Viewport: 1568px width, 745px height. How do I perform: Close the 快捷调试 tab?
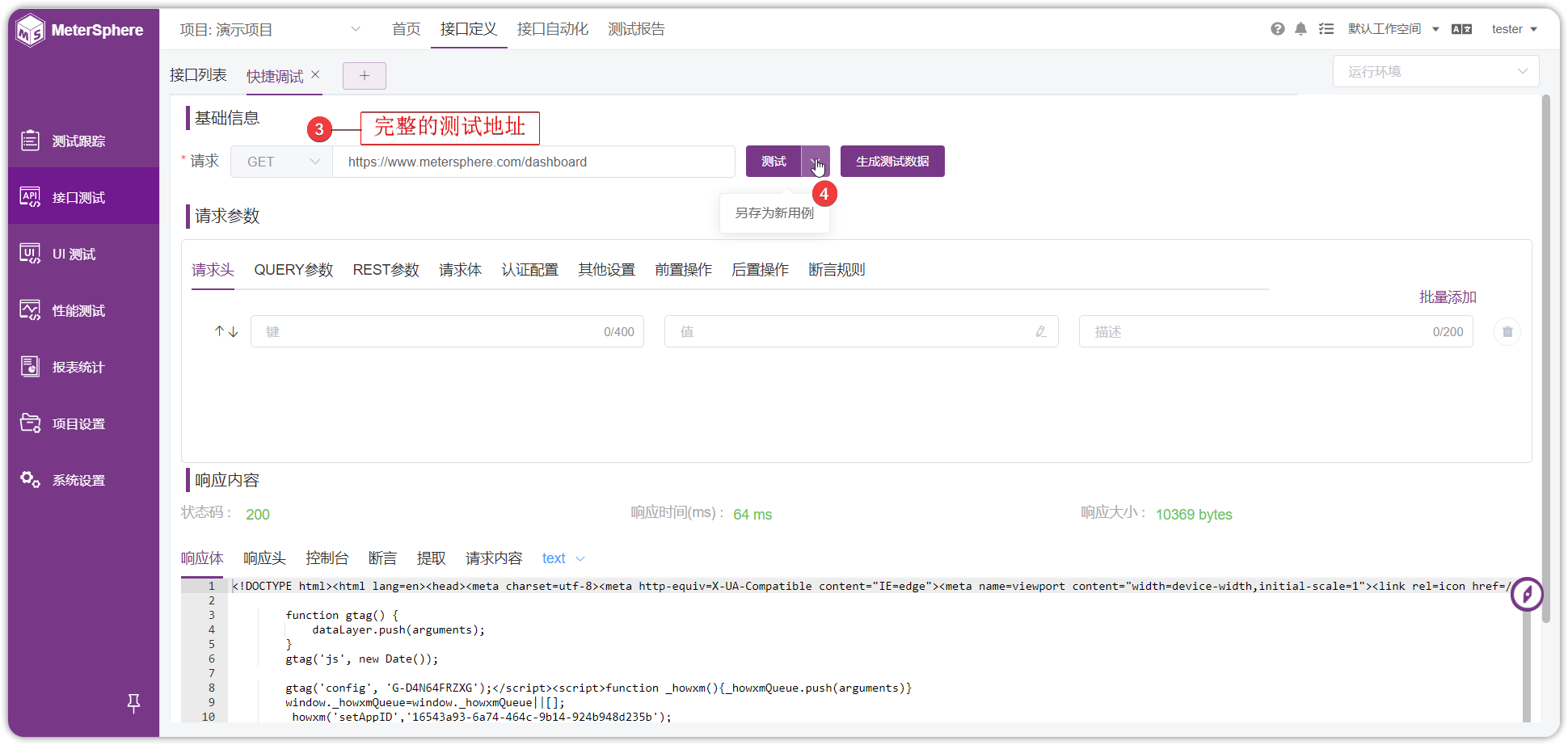click(x=315, y=74)
